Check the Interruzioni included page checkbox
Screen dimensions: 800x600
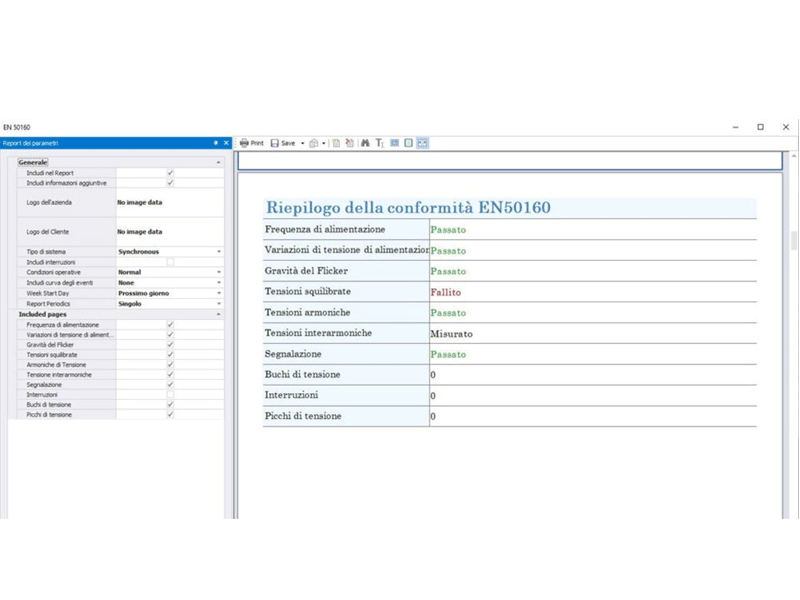[170, 395]
